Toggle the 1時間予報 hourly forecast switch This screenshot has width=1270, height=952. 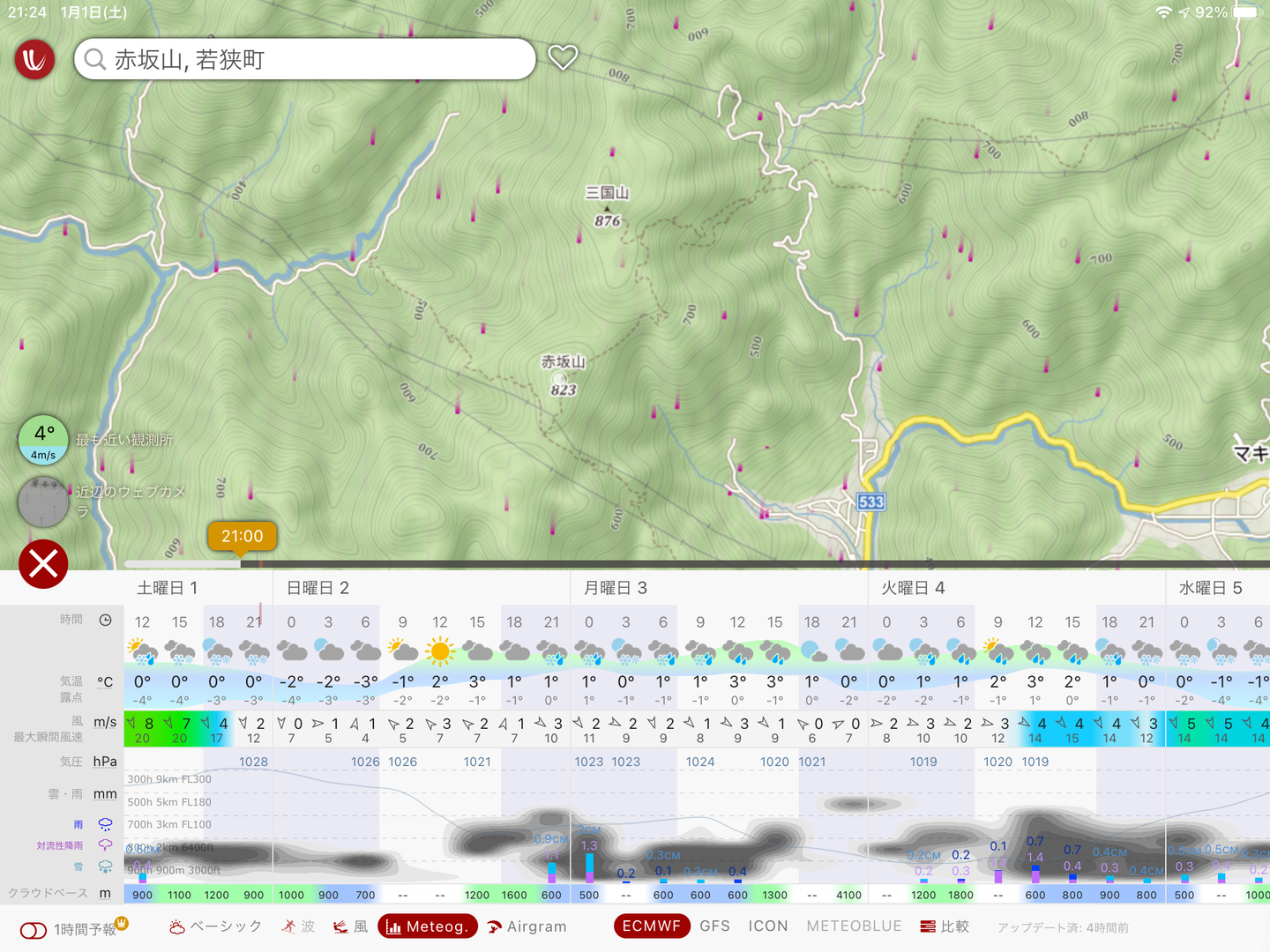click(34, 930)
